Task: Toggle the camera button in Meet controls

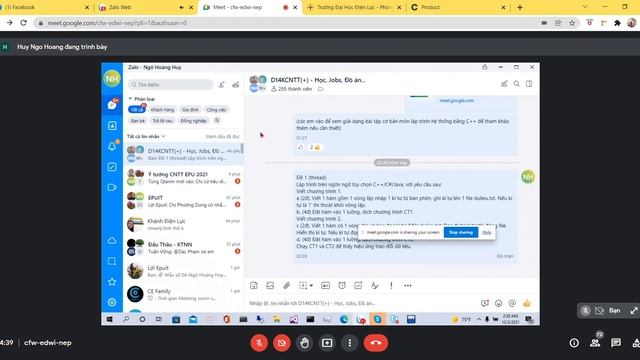Action: [x=282, y=343]
